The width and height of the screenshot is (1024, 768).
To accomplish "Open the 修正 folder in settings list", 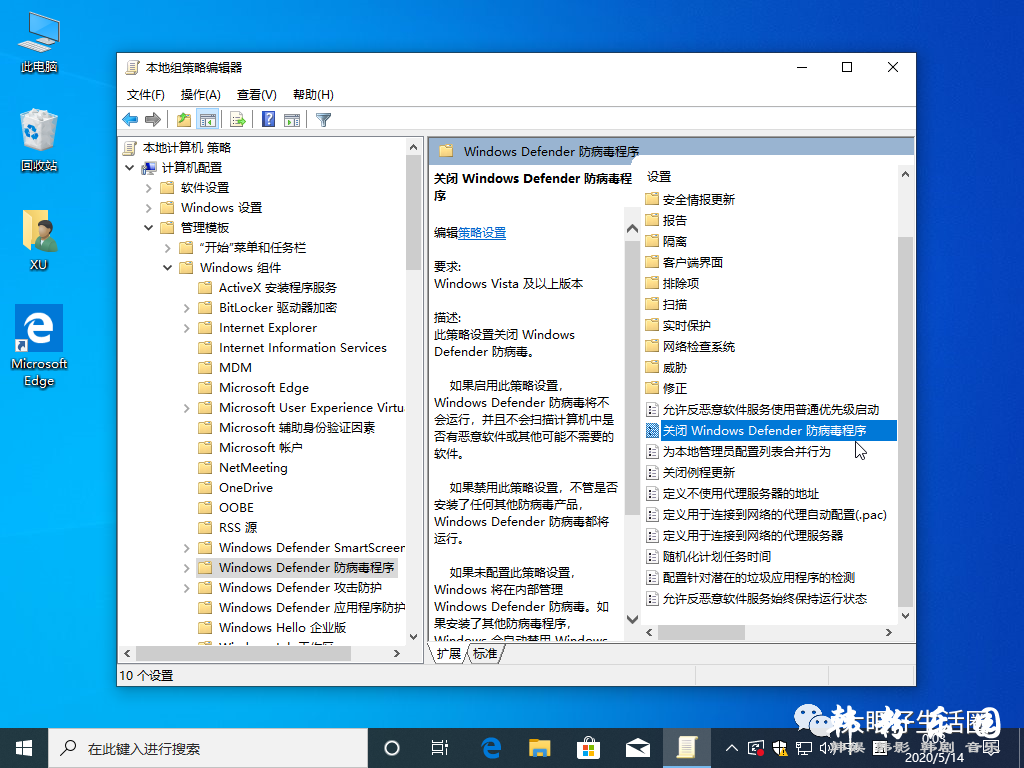I will tap(666, 388).
